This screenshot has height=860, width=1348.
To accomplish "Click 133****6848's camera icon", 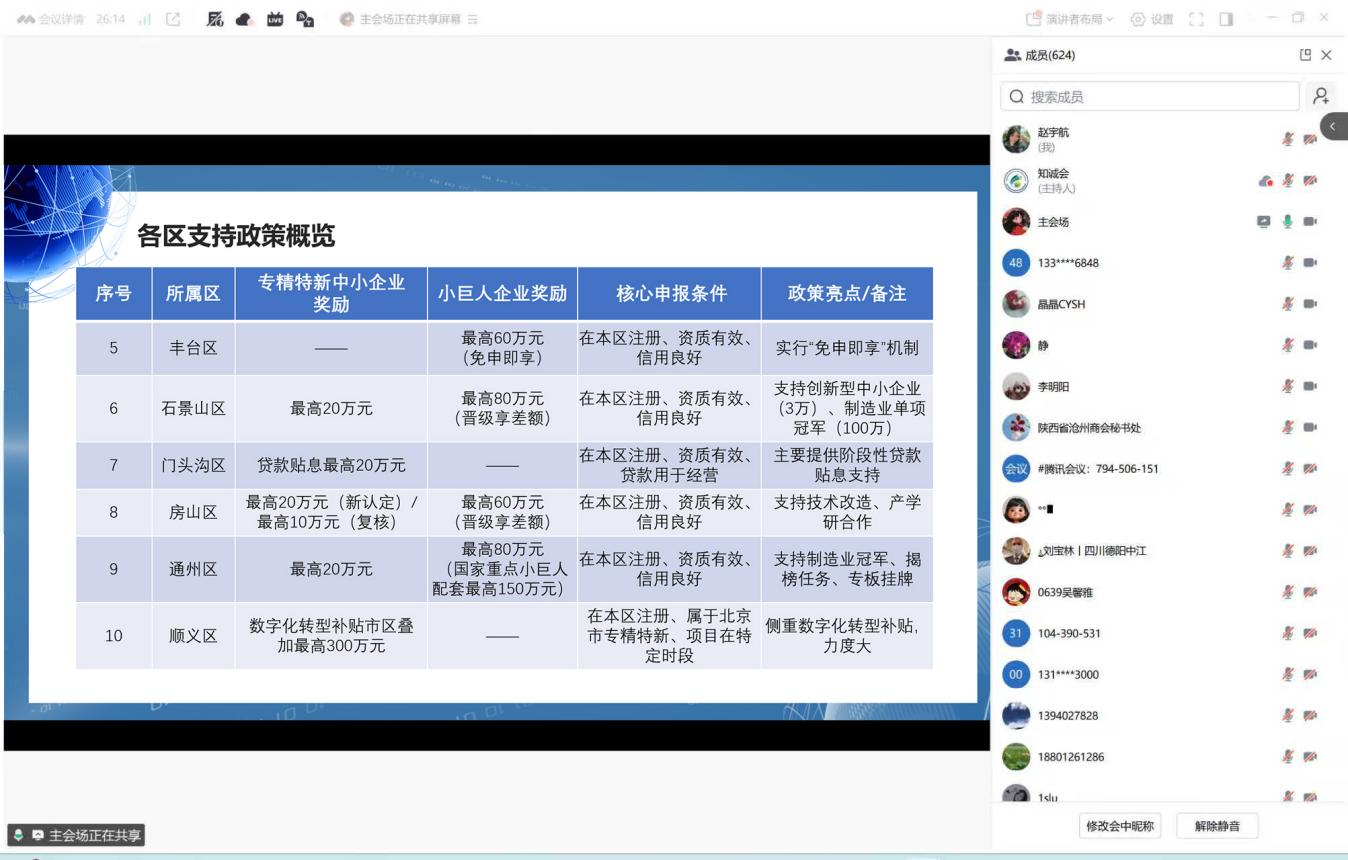I will click(1310, 263).
